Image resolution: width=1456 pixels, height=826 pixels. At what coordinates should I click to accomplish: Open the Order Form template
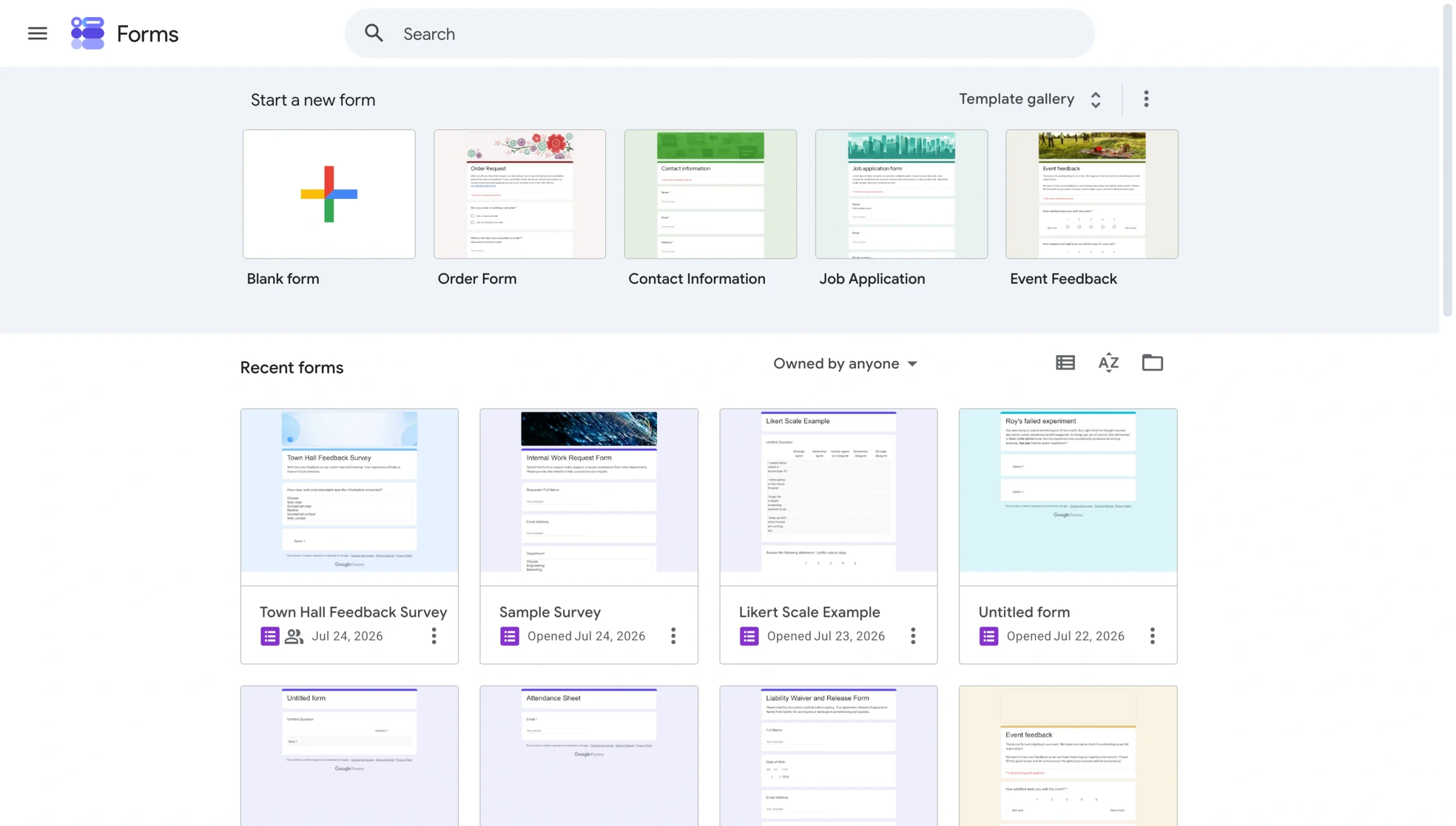[x=519, y=194]
